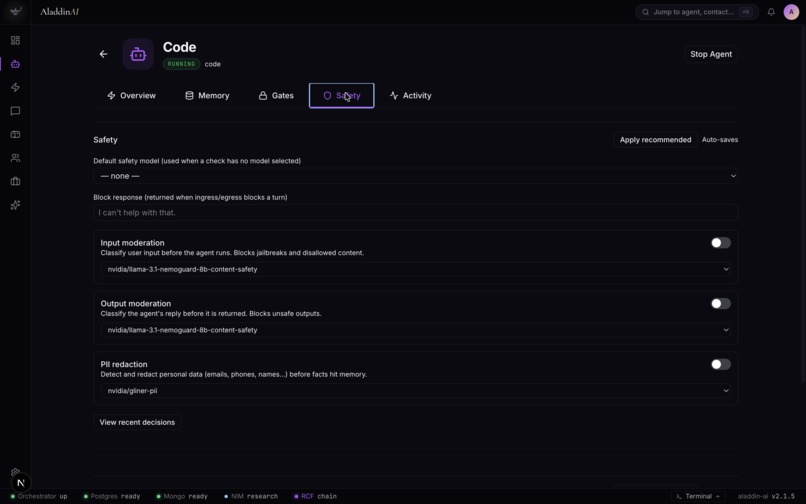Open the PII redaction model dropdown
This screenshot has height=504, width=806.
pos(415,390)
